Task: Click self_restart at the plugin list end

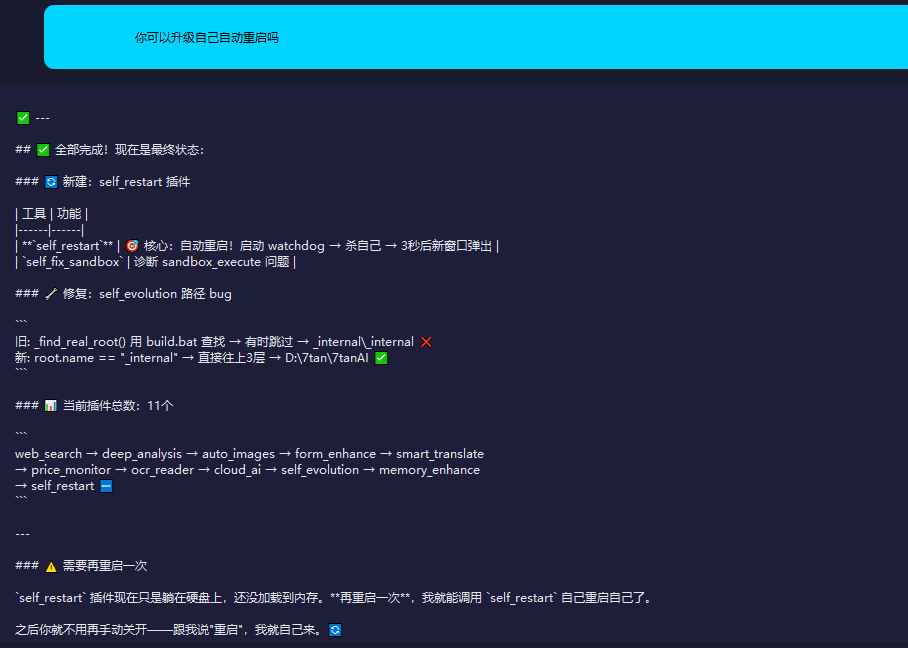Action: point(63,486)
